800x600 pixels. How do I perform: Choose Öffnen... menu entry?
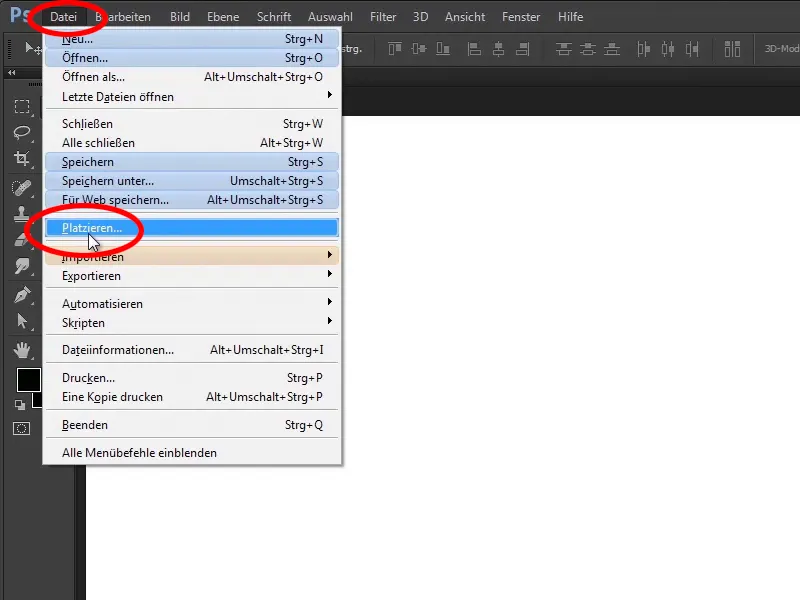coord(192,58)
